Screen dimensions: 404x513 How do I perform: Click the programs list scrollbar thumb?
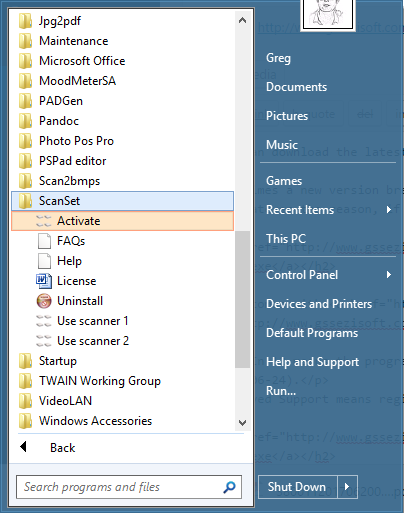[x=242, y=299]
